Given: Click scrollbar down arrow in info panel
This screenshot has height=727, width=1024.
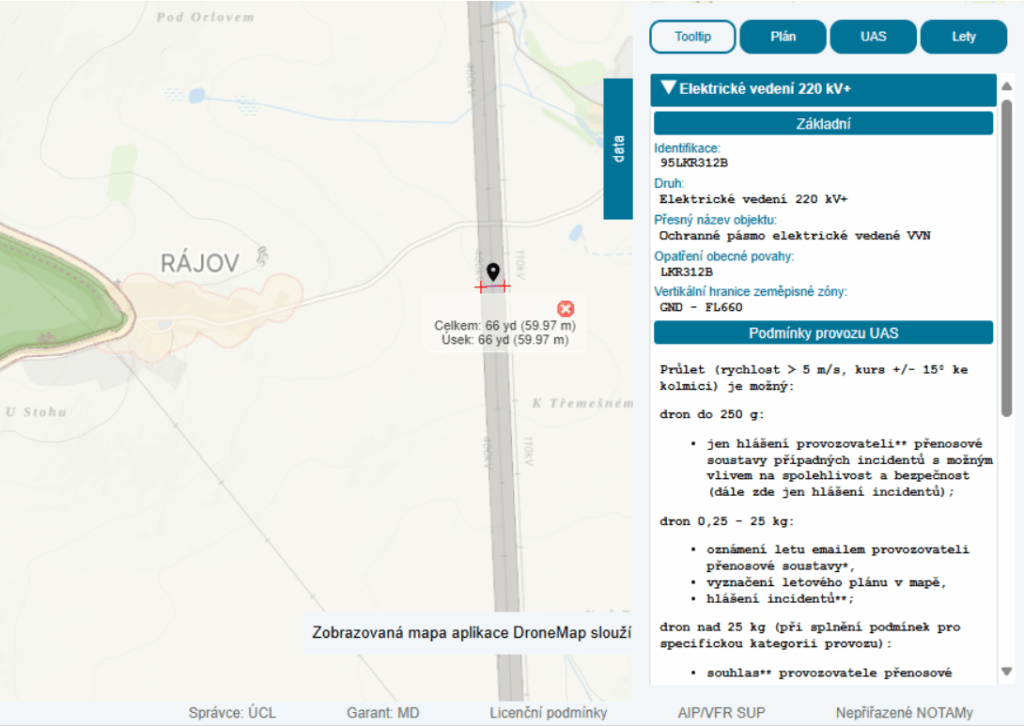Looking at the screenshot, I should pyautogui.click(x=1006, y=671).
